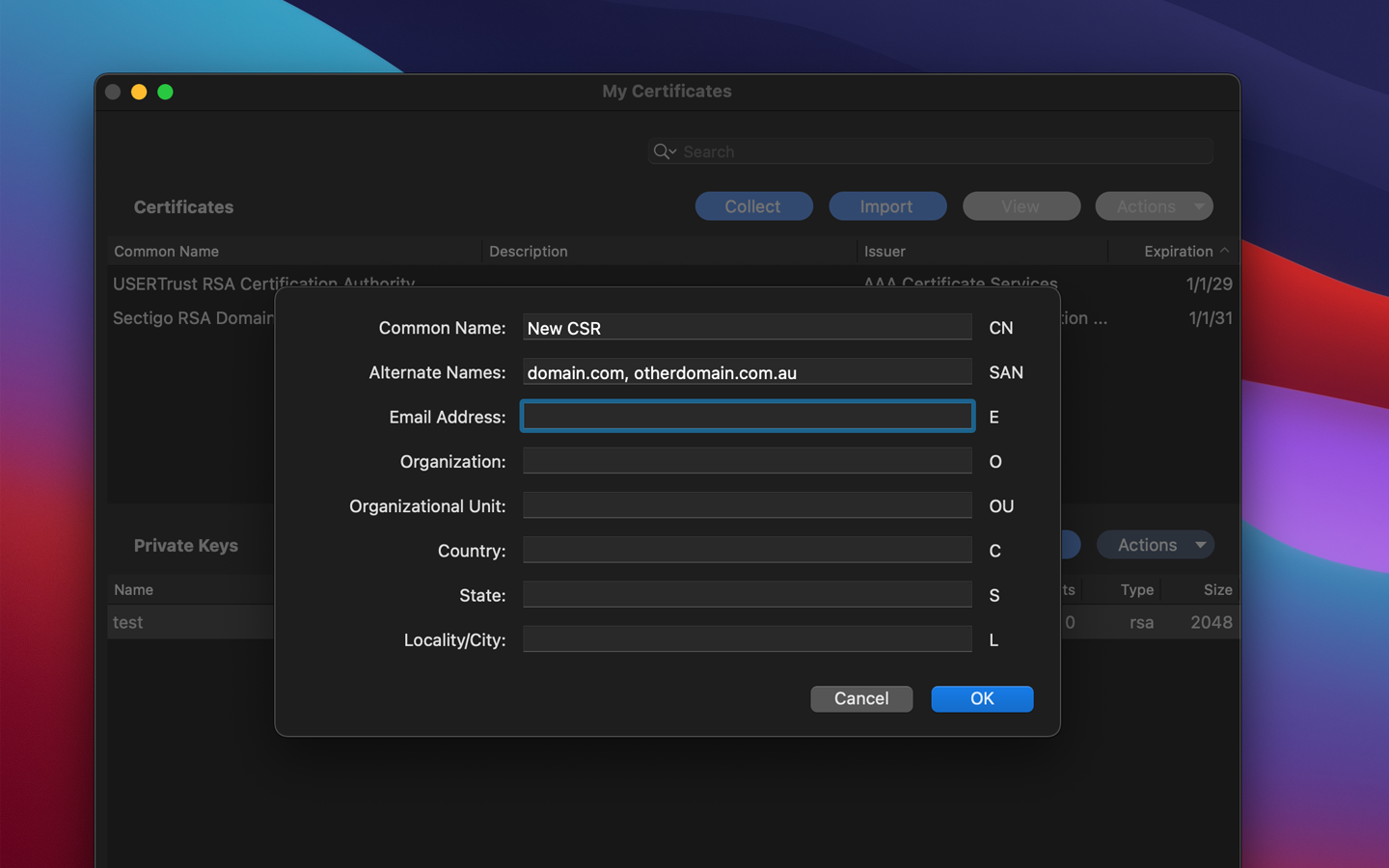Click the State input field
Image resolution: width=1389 pixels, height=868 pixels.
coord(747,594)
